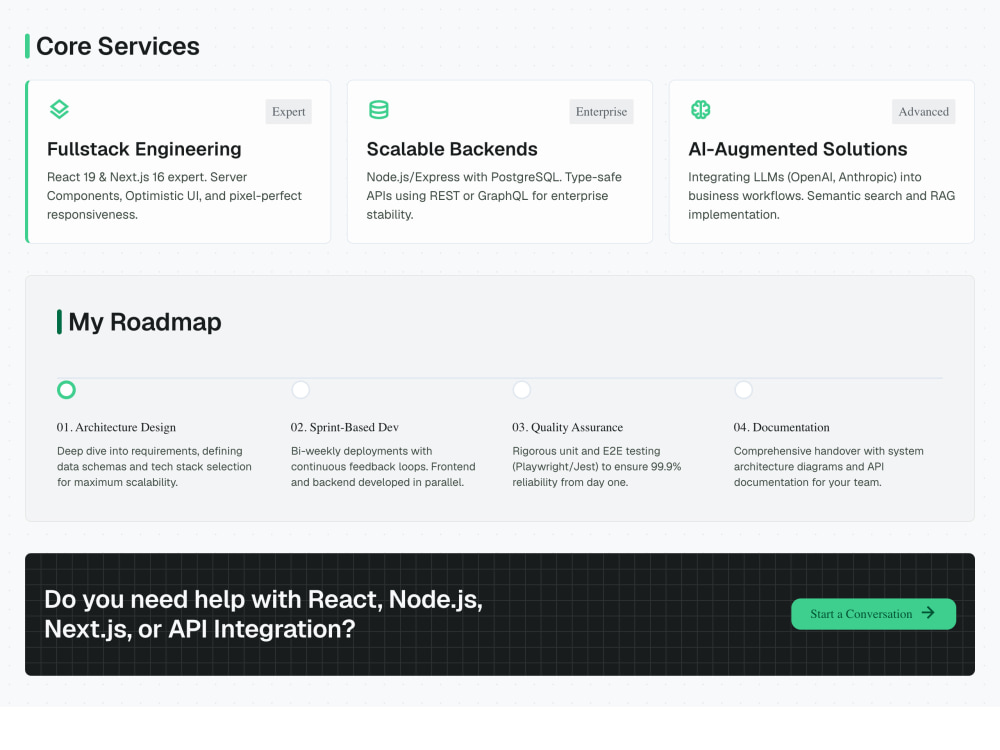Select the Quality Assurance roadmap marker
This screenshot has width=1000, height=750.
click(522, 390)
